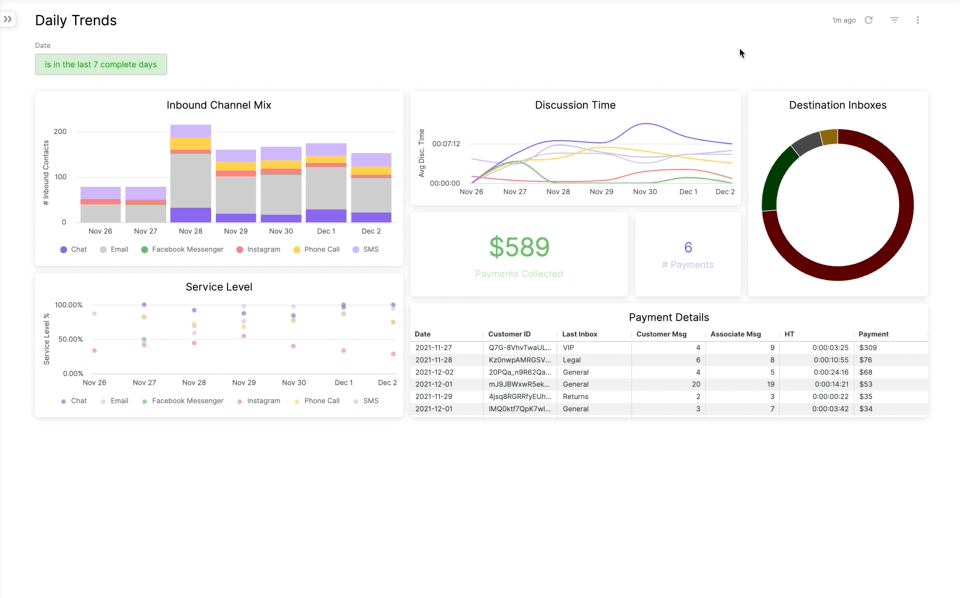This screenshot has width=960, height=598.
Task: Toggle Phone Call in Service Level legend
Action: click(x=317, y=401)
